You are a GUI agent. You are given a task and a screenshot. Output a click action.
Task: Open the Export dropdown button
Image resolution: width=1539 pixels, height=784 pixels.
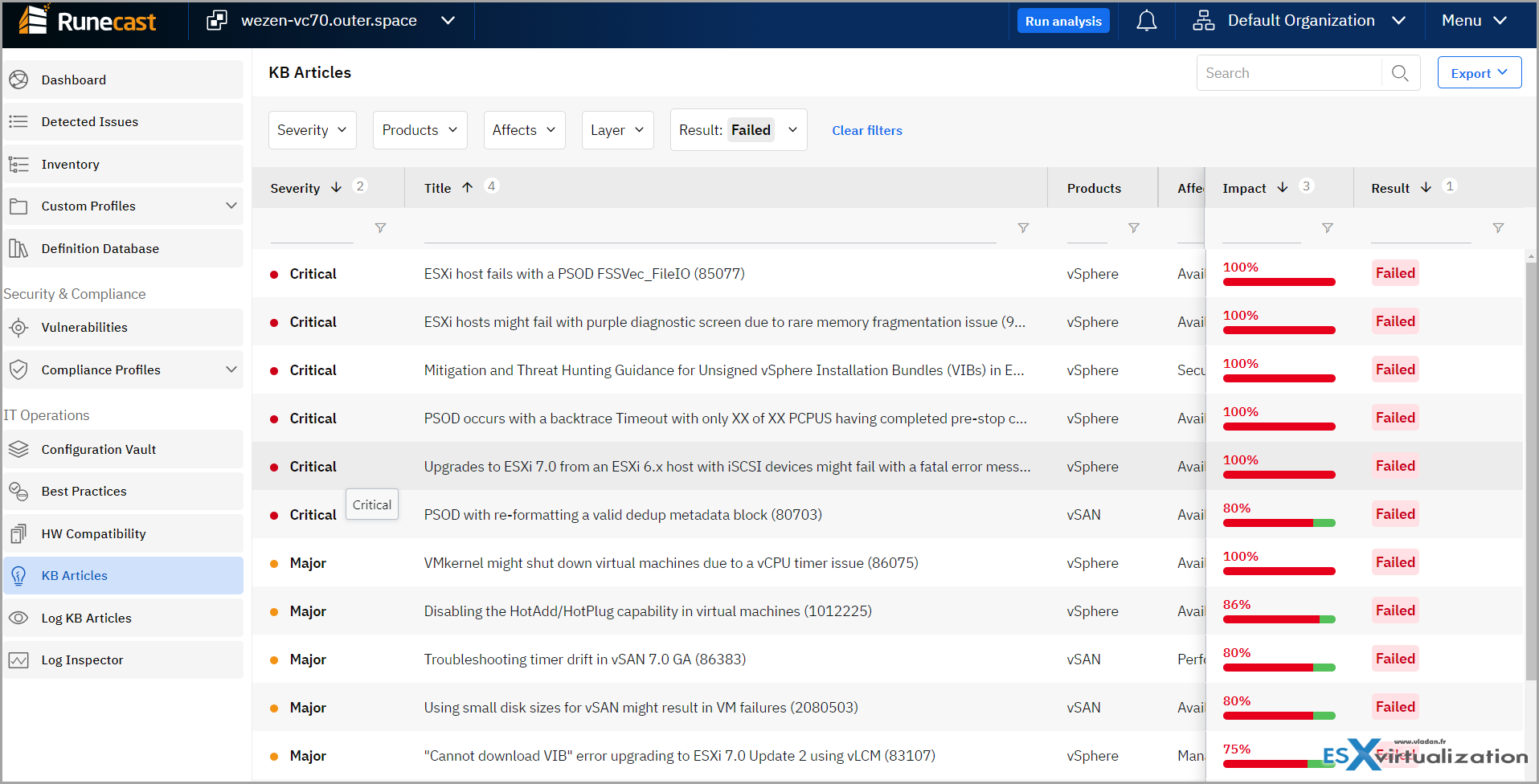(x=1479, y=73)
